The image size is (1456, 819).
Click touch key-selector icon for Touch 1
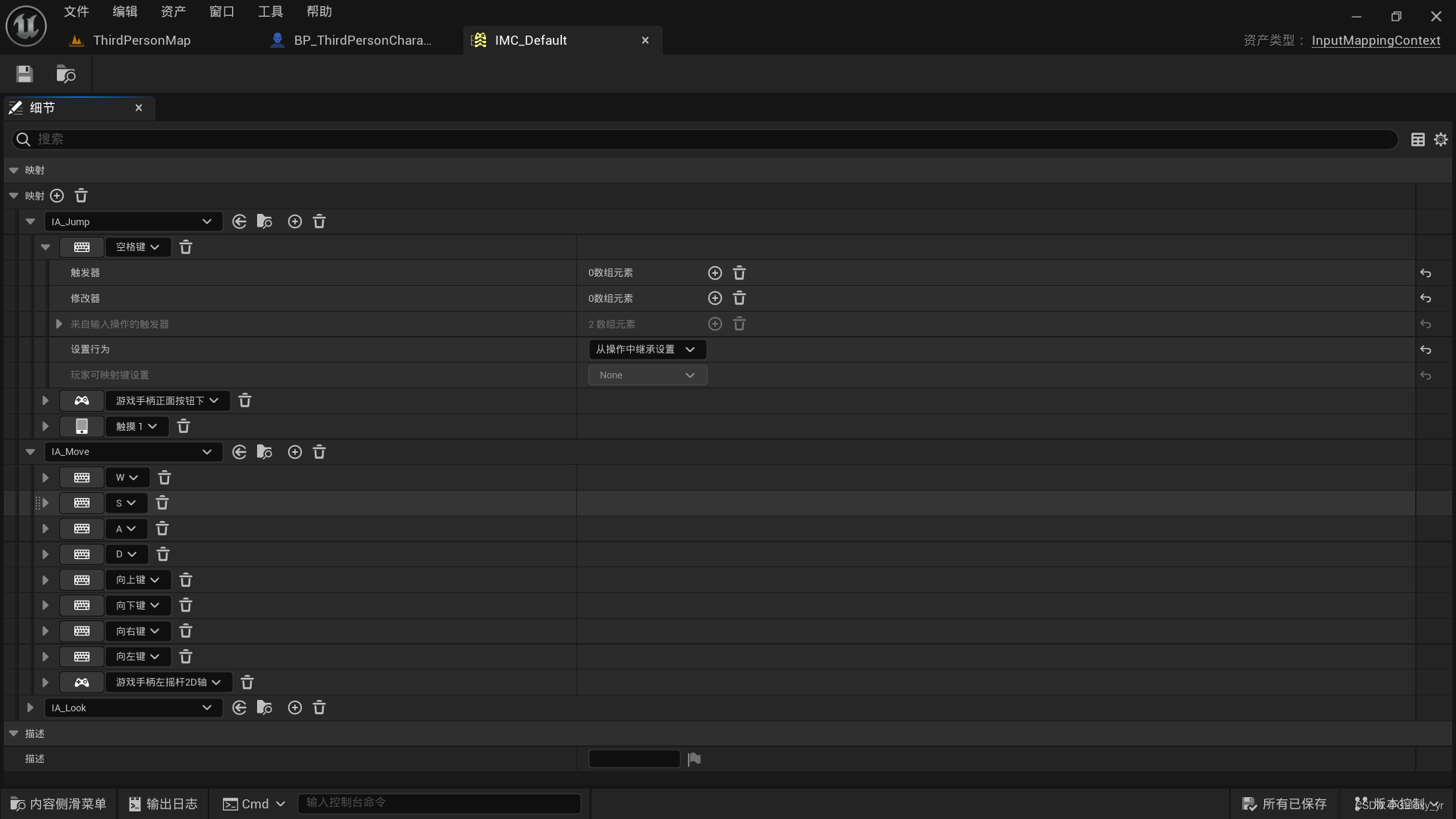point(82,426)
